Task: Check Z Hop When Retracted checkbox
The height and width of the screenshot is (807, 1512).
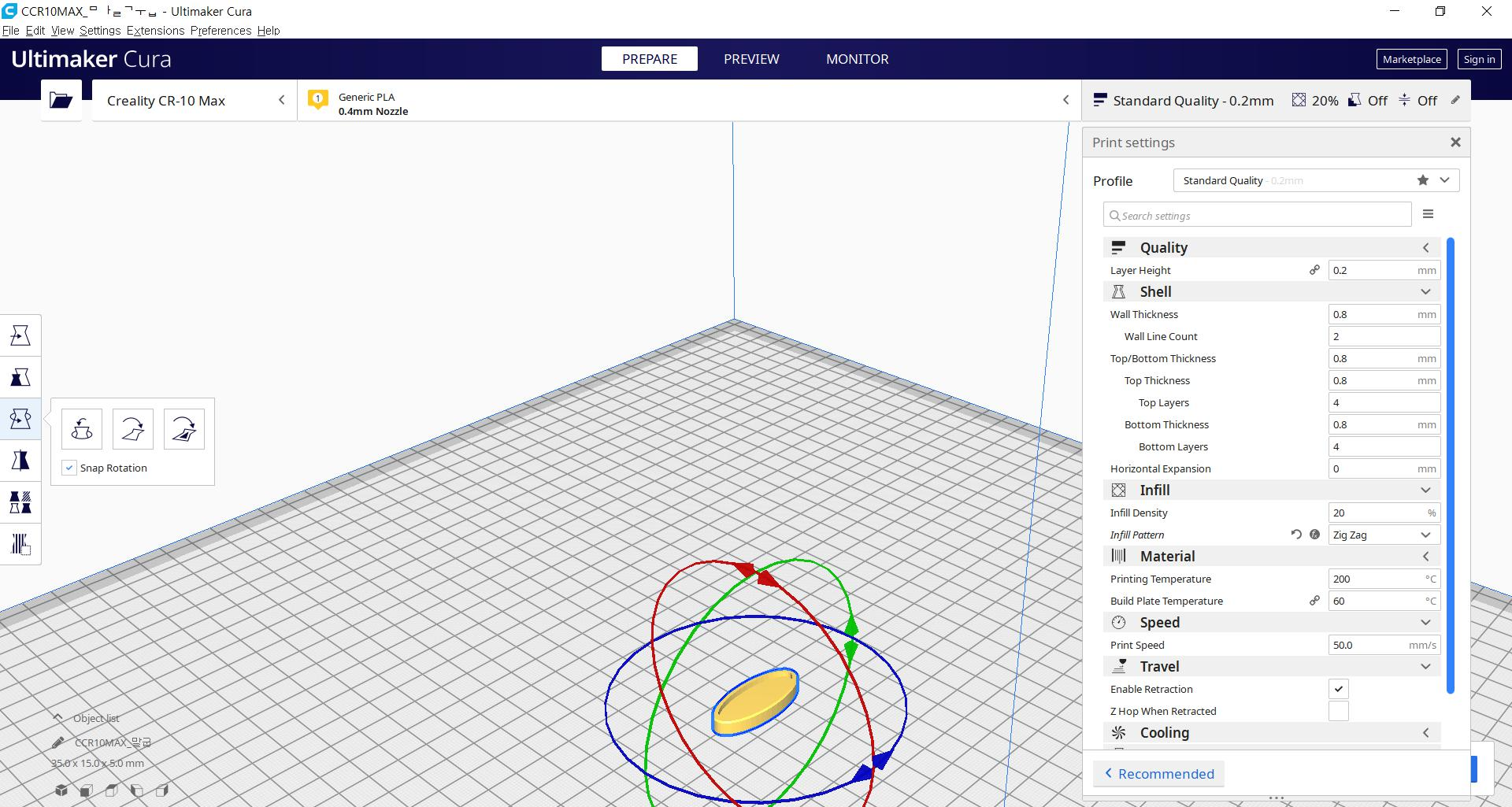Action: (1339, 711)
